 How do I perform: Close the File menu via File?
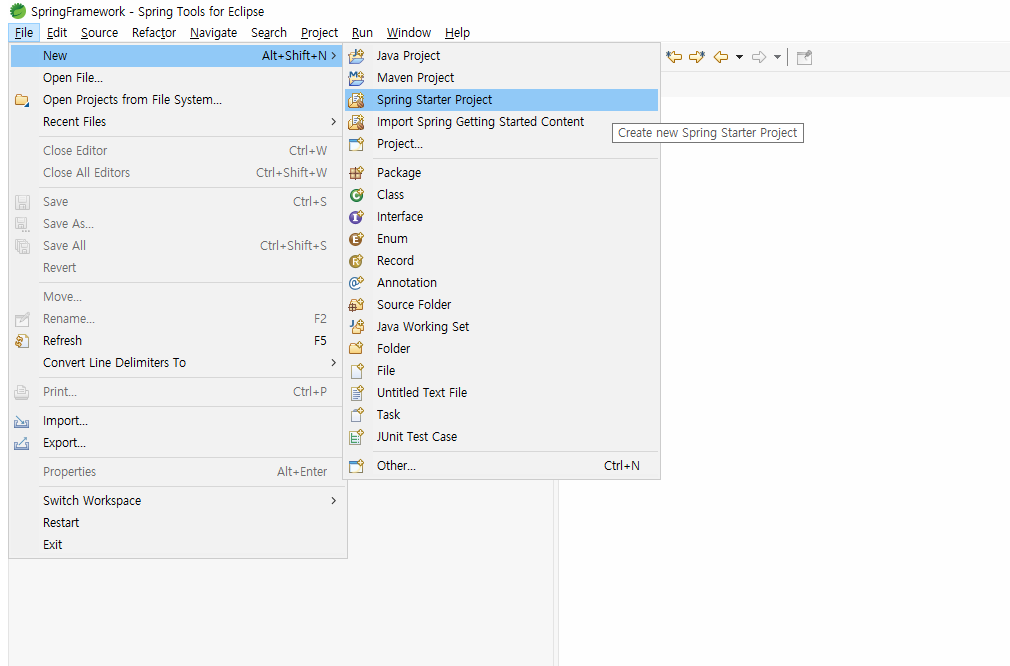pyautogui.click(x=24, y=33)
